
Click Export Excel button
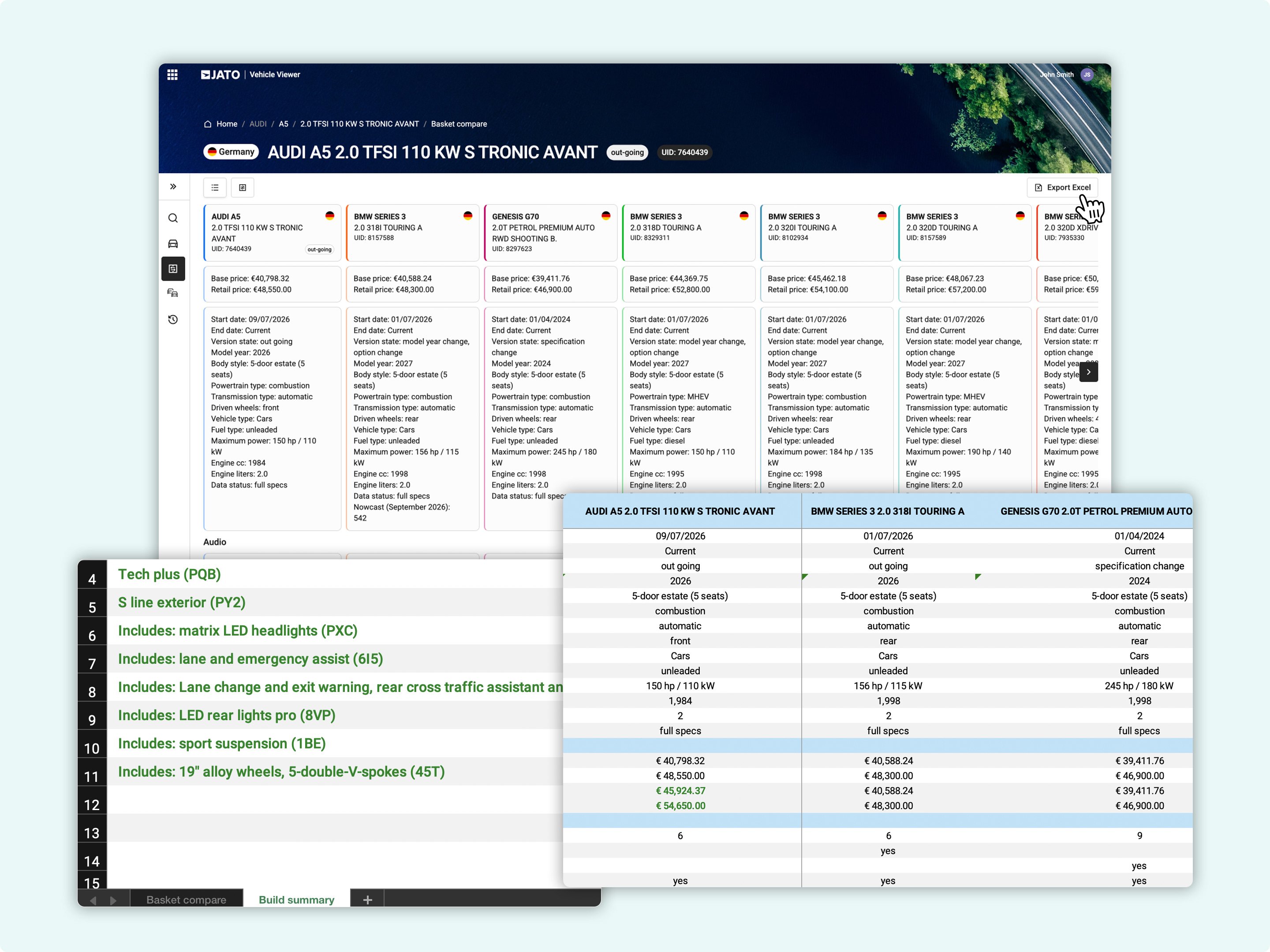coord(1062,188)
